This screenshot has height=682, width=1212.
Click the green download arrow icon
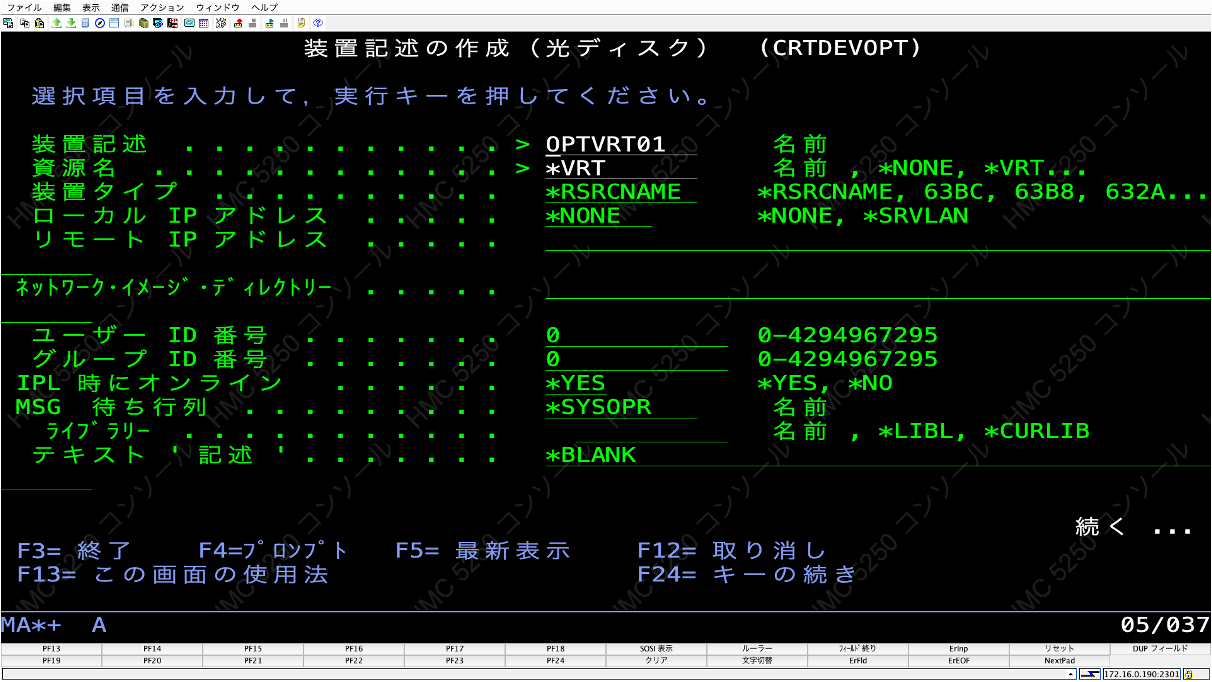pos(71,22)
